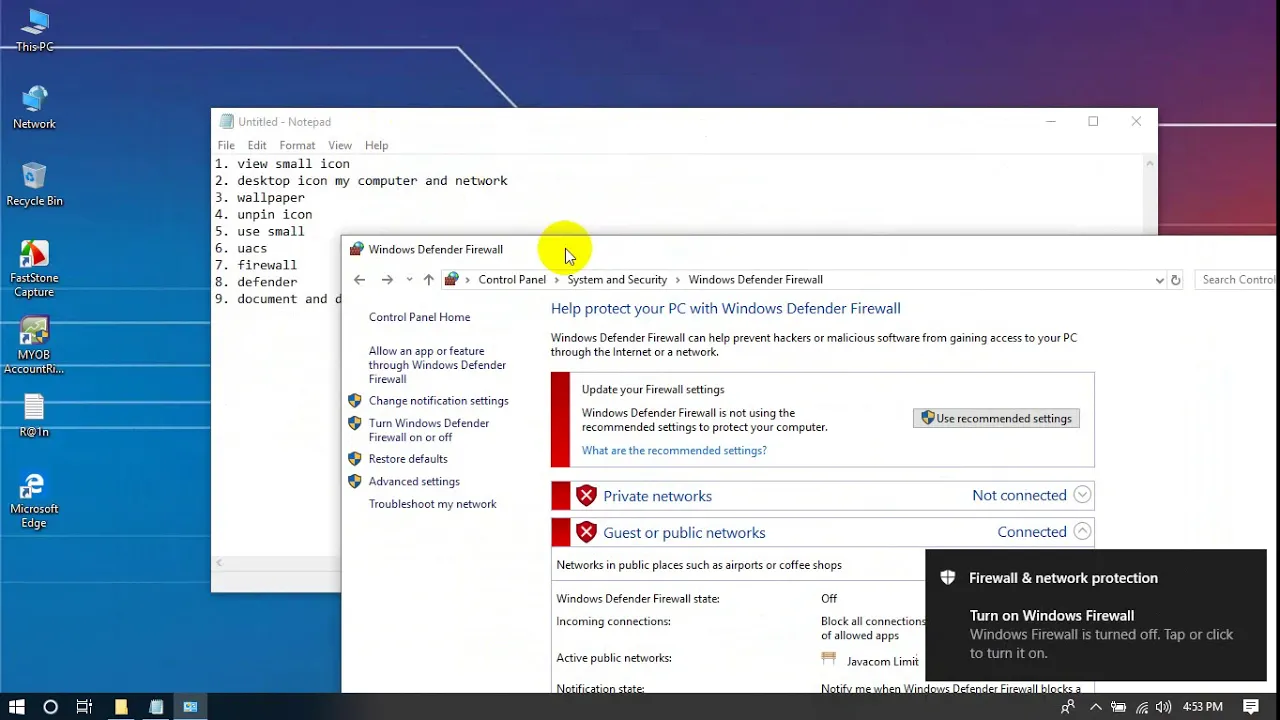Viewport: 1280px width, 720px height.
Task: Open Troubleshoot my network link
Action: tap(432, 504)
